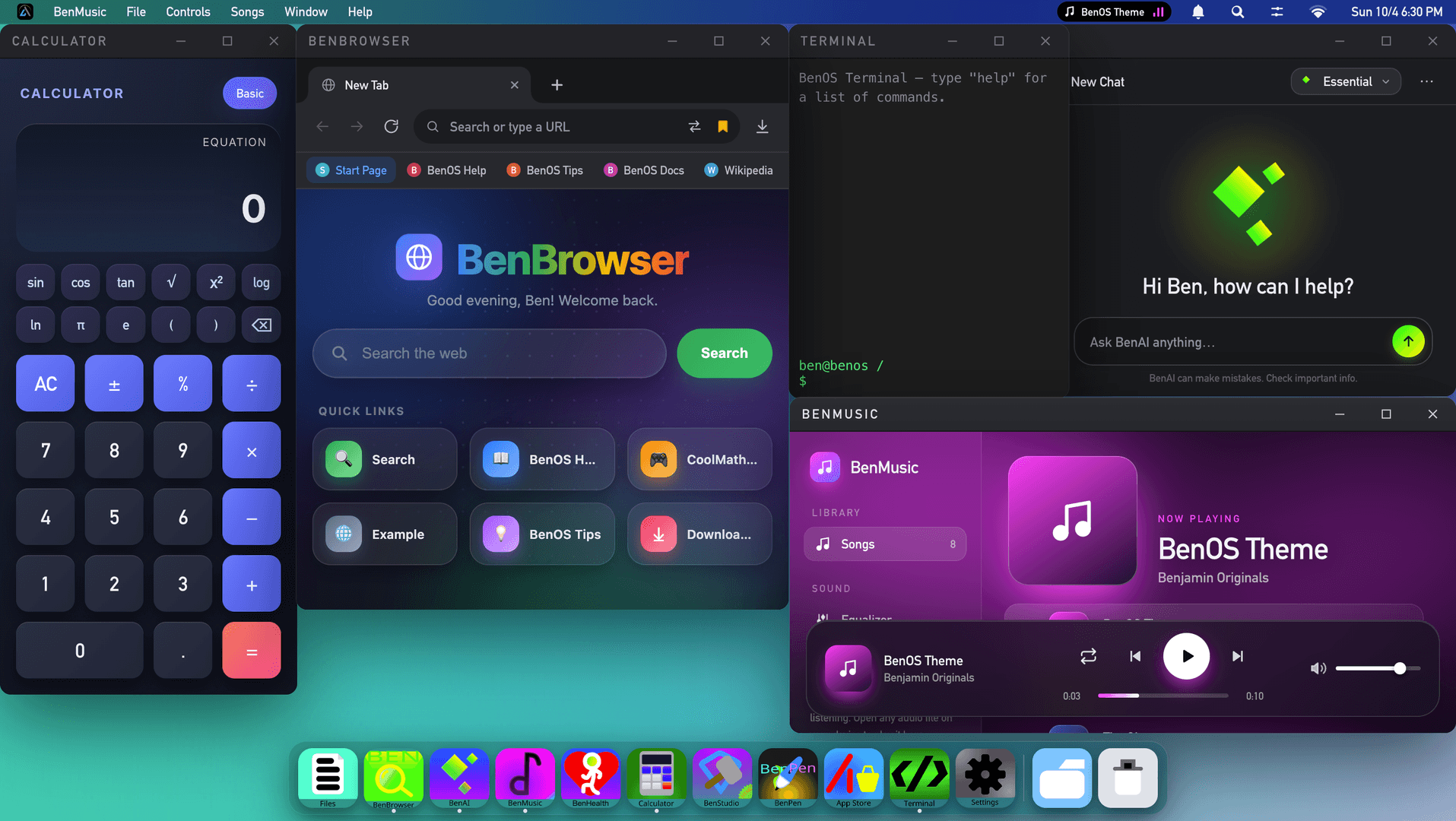Mute the BenMusic speaker icon
This screenshot has width=1456, height=821.
coord(1318,668)
